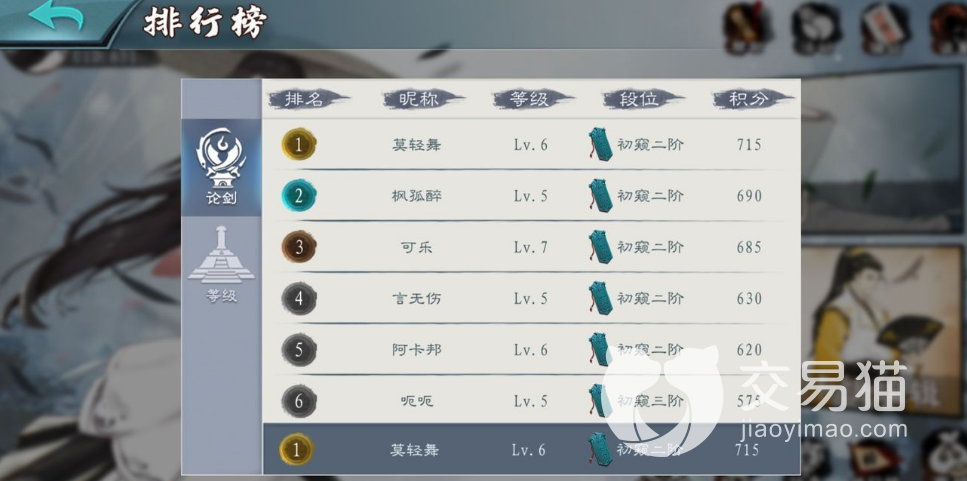The height and width of the screenshot is (481, 967).
Task: Open the 等级 ranking tab
Action: 221,264
